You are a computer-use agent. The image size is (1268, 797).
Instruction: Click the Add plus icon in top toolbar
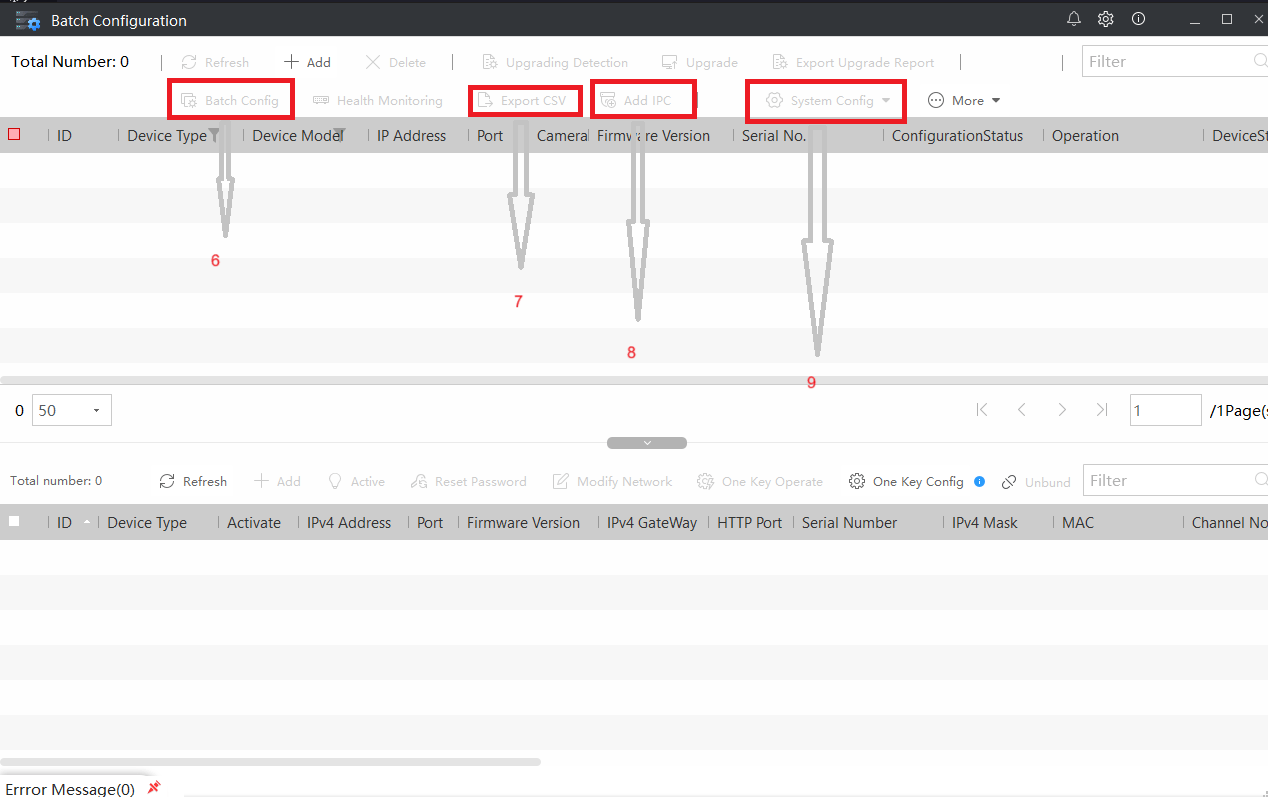tap(291, 62)
